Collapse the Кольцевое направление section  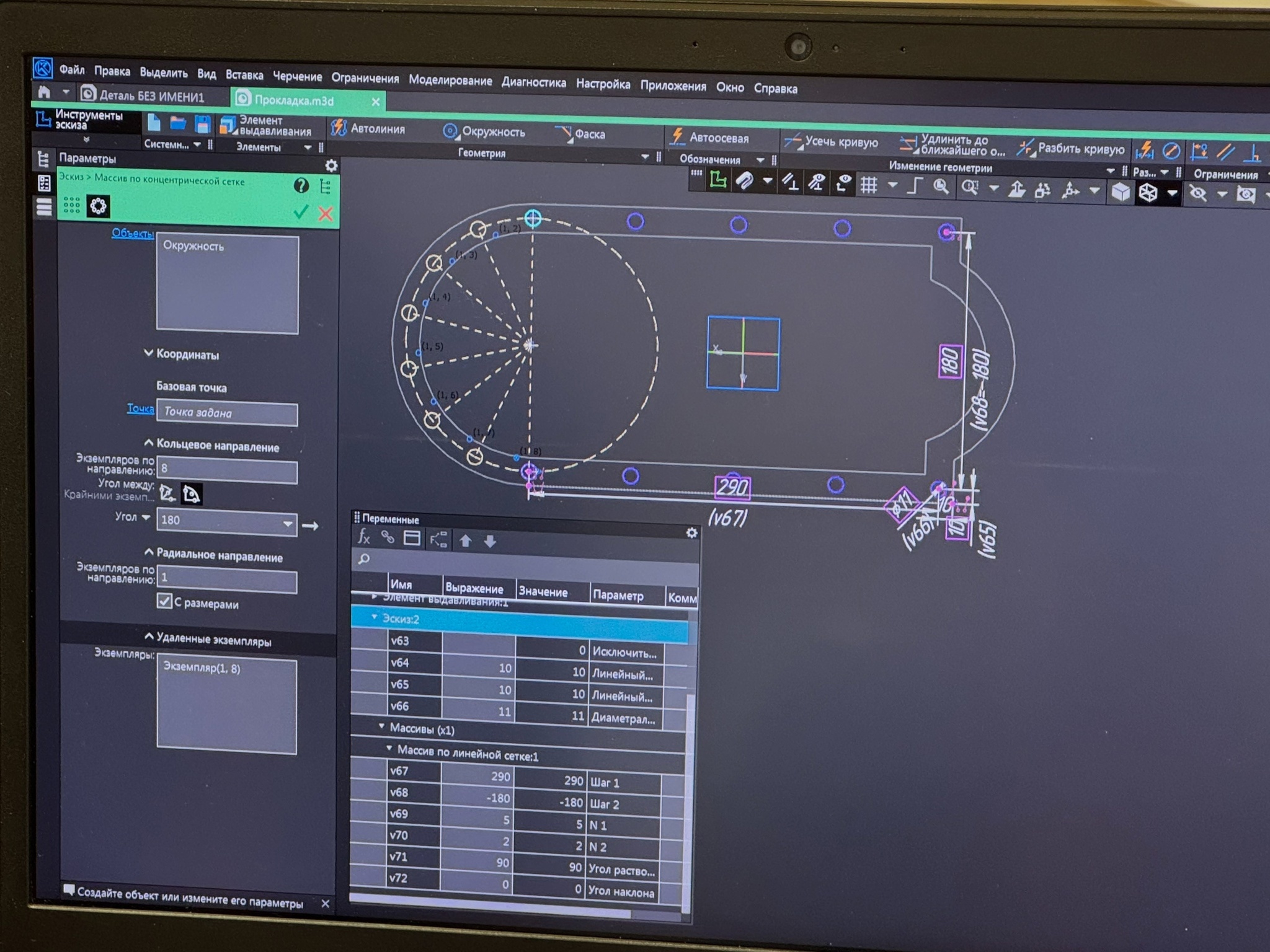[x=149, y=443]
